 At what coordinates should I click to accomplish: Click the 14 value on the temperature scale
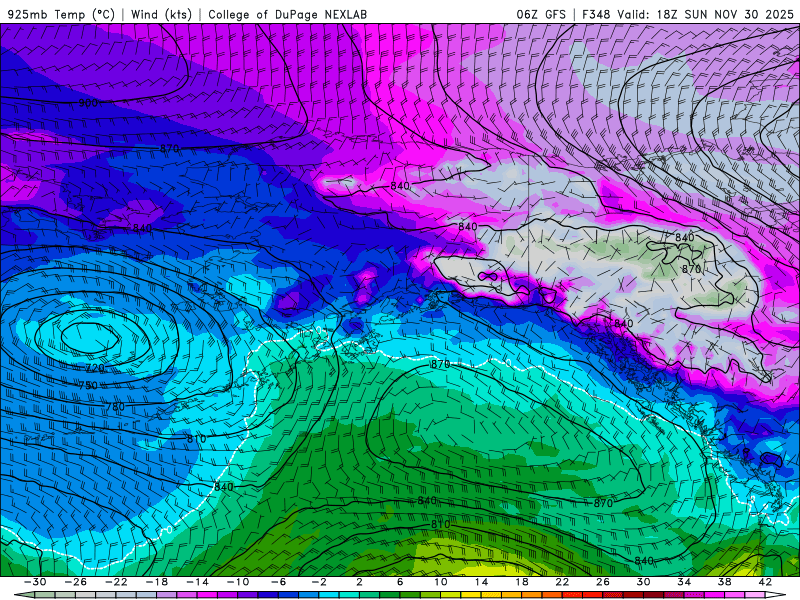coord(481,582)
